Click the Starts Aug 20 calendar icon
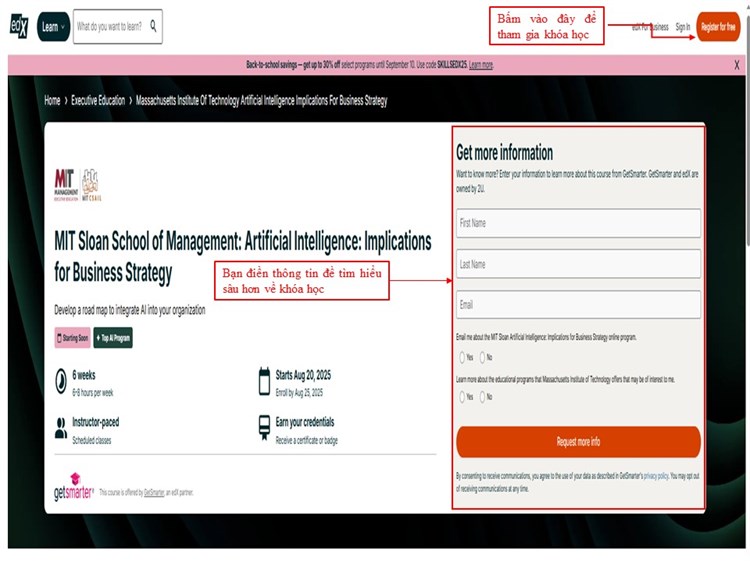750x563 pixels. pyautogui.click(x=264, y=379)
